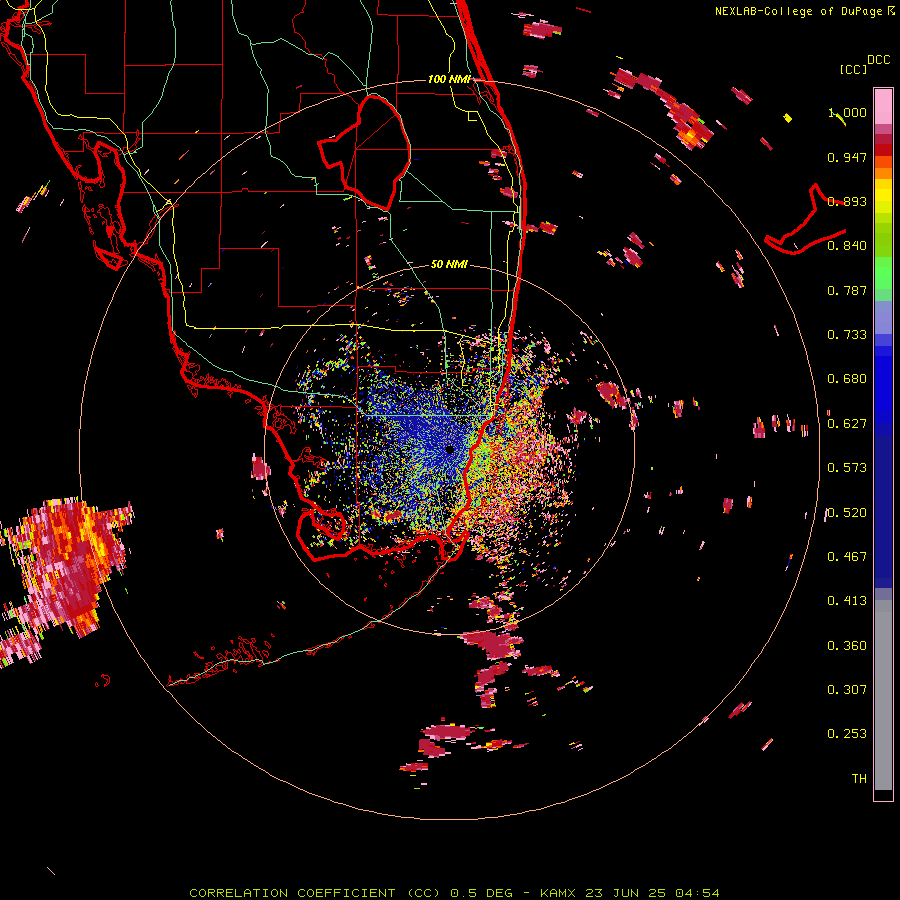Select the 0.253 scale value
Viewport: 900px width, 900px height.
[x=847, y=734]
